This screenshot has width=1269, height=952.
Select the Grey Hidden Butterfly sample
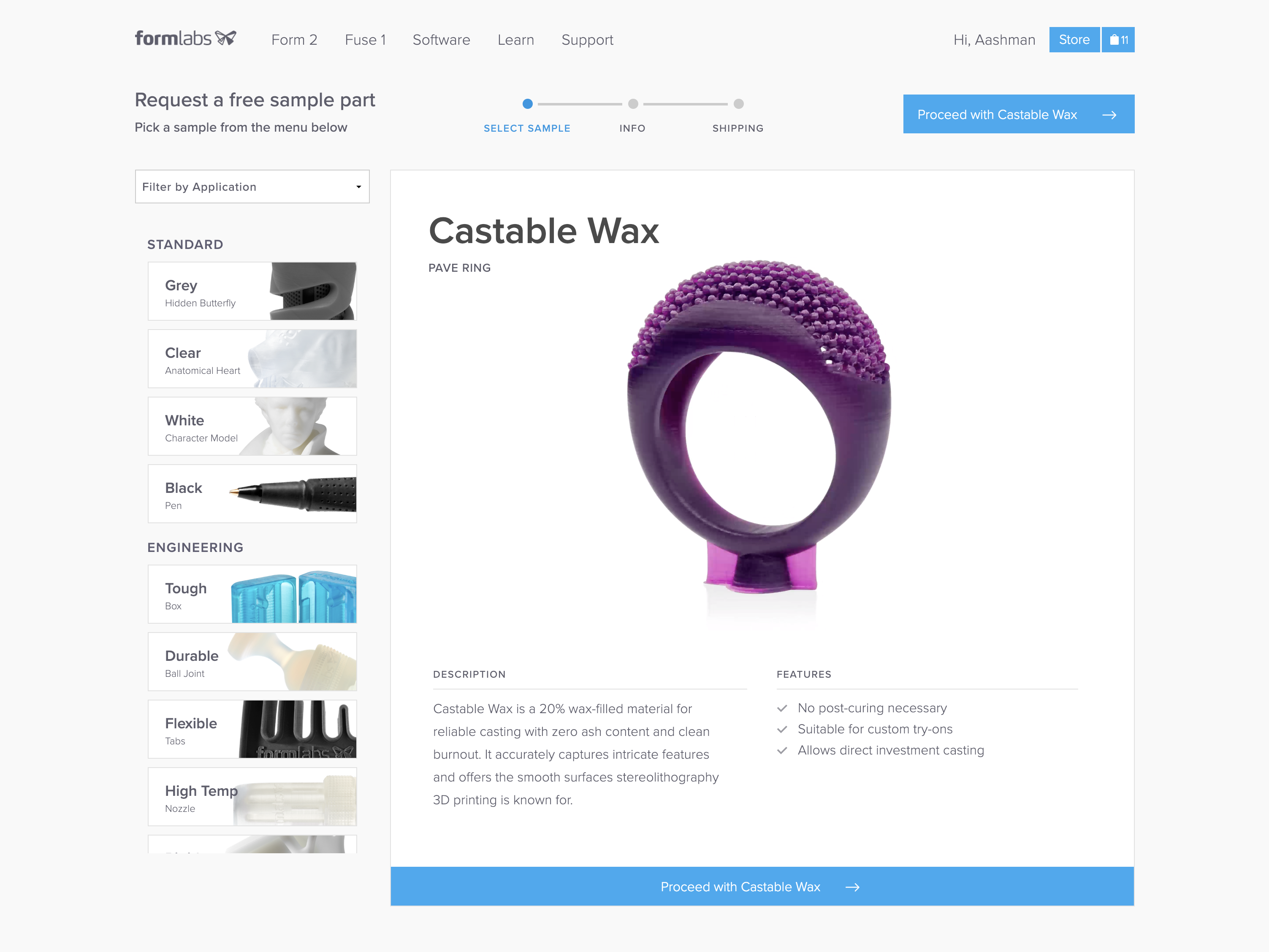[x=252, y=291]
